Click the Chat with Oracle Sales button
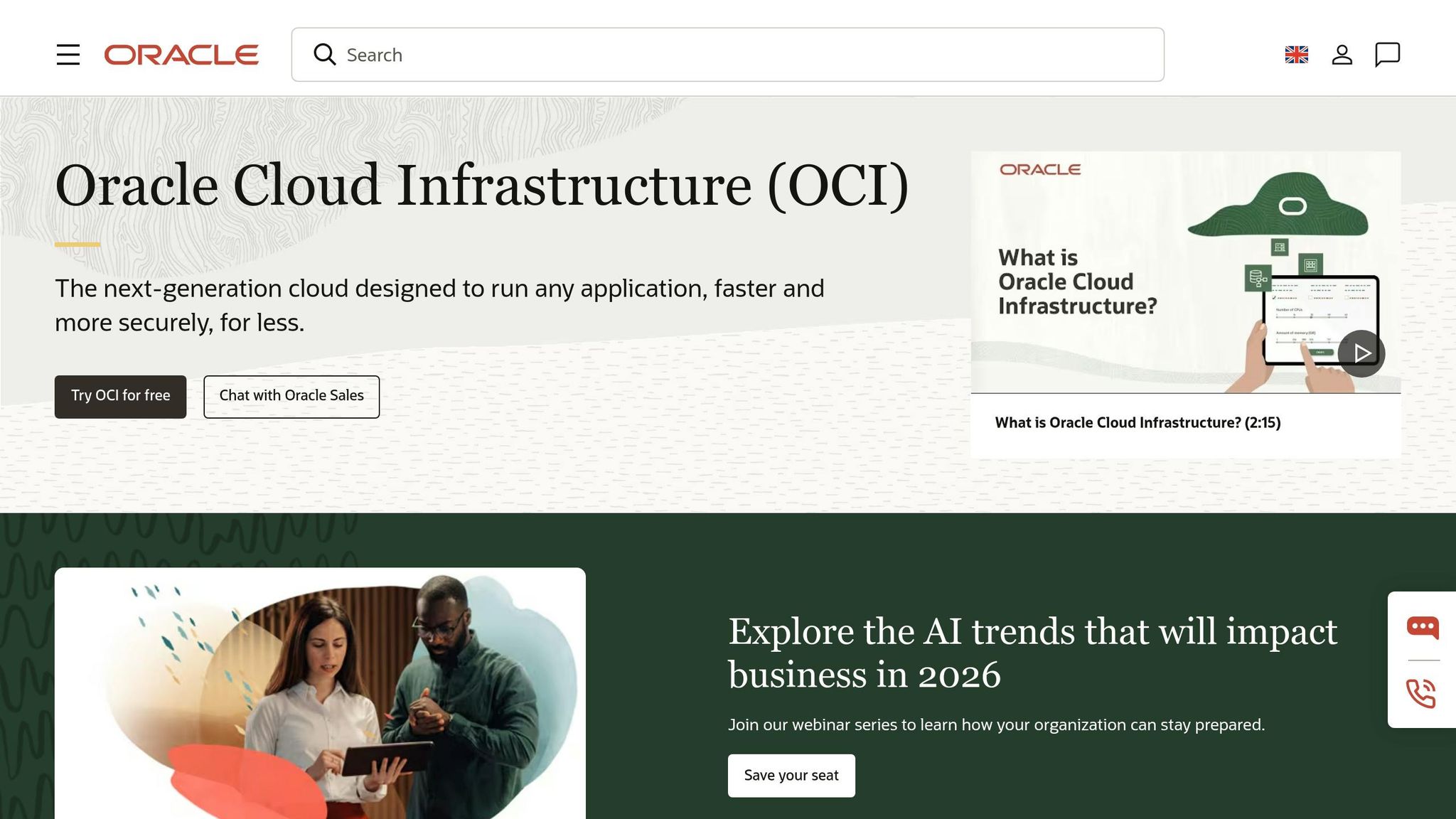1456x819 pixels. pos(291,397)
